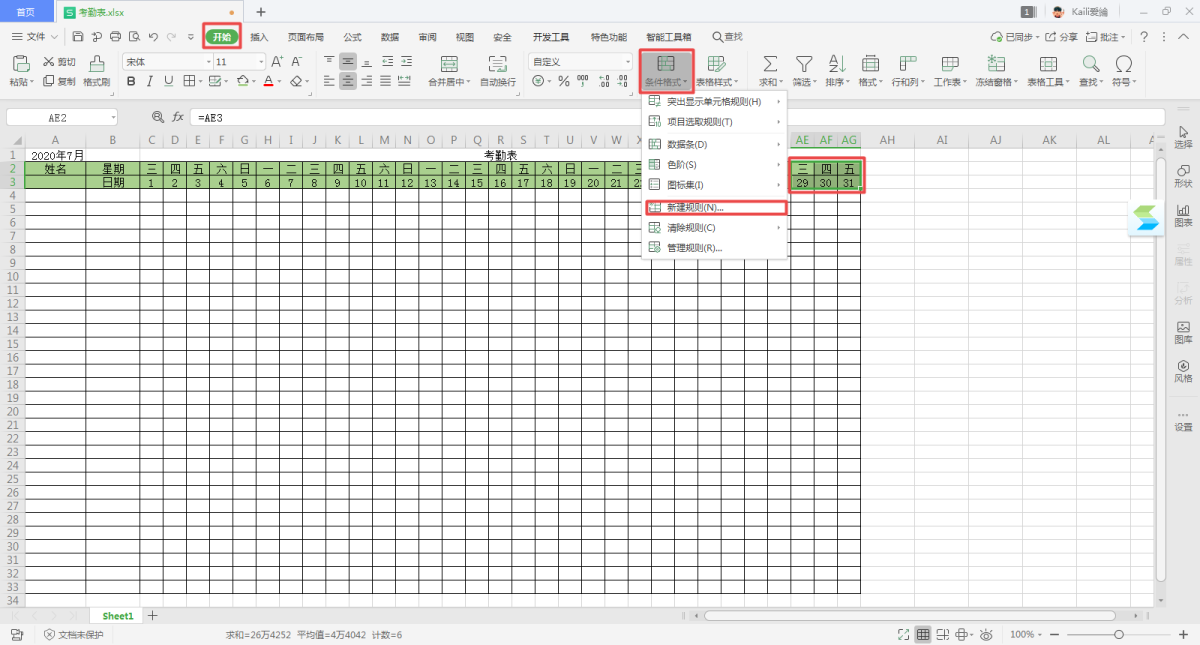The height and width of the screenshot is (645, 1200).
Task: Click the Sort (排序) icon
Action: (x=834, y=64)
